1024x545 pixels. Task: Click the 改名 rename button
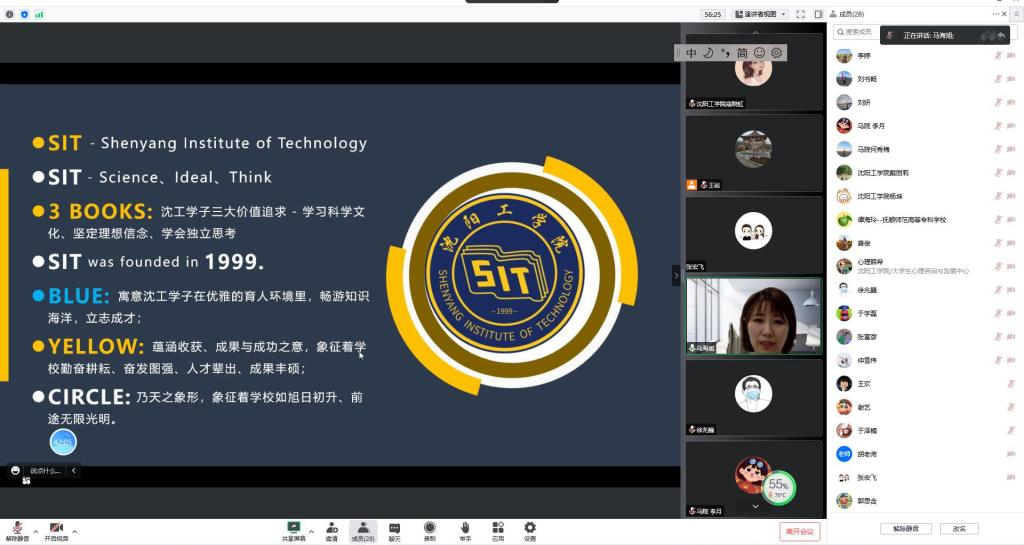click(959, 529)
